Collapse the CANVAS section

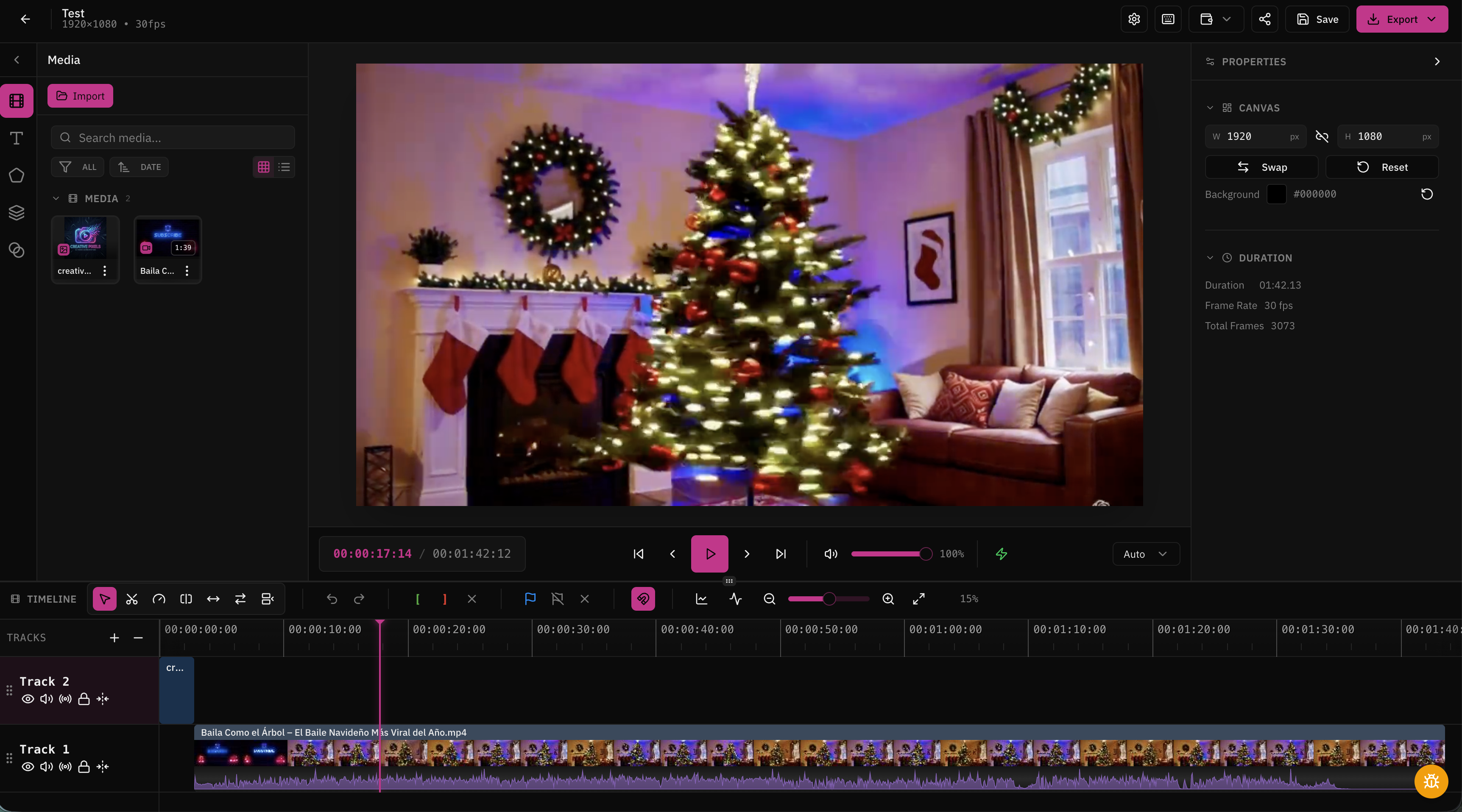point(1209,108)
